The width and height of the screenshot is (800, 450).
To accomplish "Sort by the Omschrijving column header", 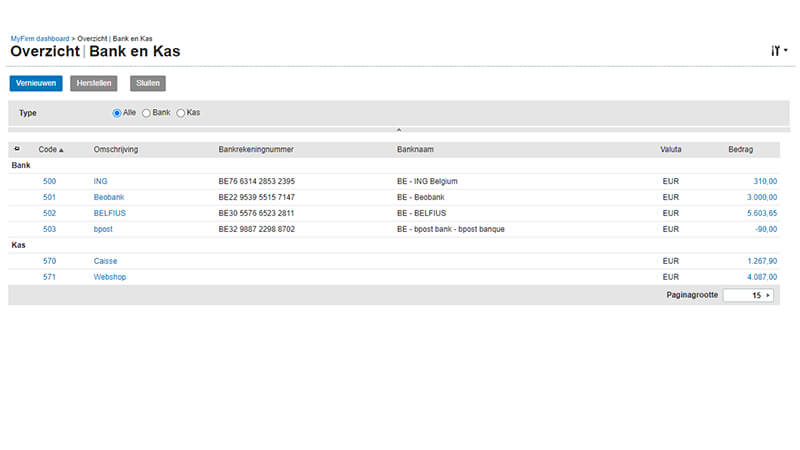I will click(x=116, y=149).
